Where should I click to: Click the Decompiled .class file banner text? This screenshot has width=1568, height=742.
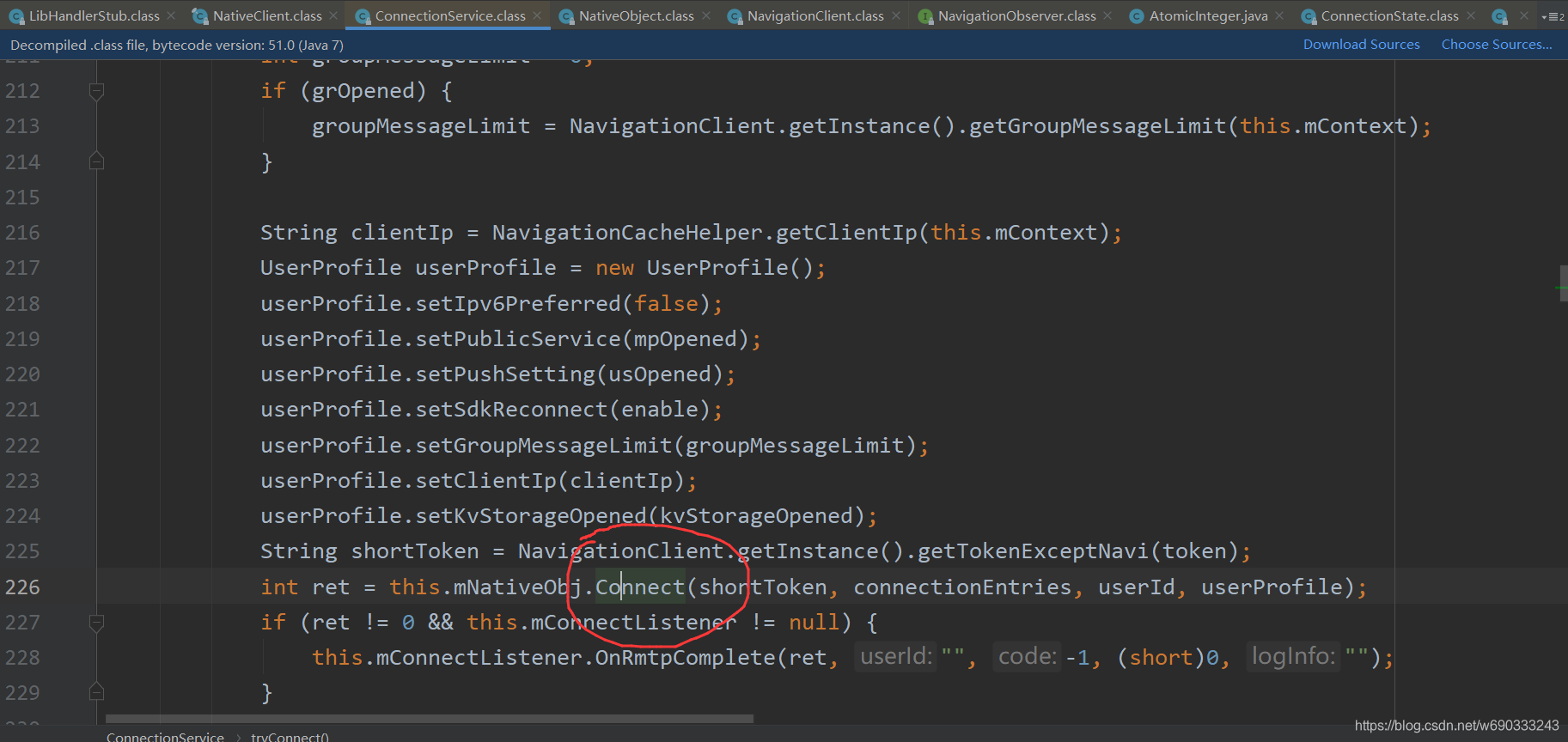[x=177, y=45]
